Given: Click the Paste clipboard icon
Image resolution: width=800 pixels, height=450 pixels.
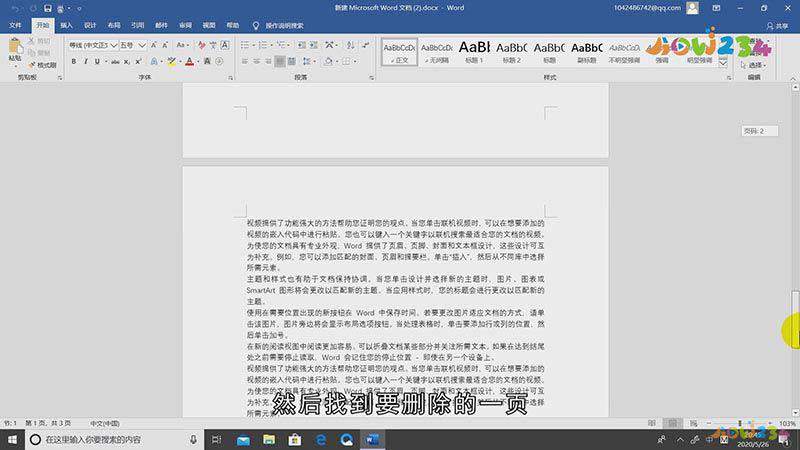Looking at the screenshot, I should [x=15, y=46].
